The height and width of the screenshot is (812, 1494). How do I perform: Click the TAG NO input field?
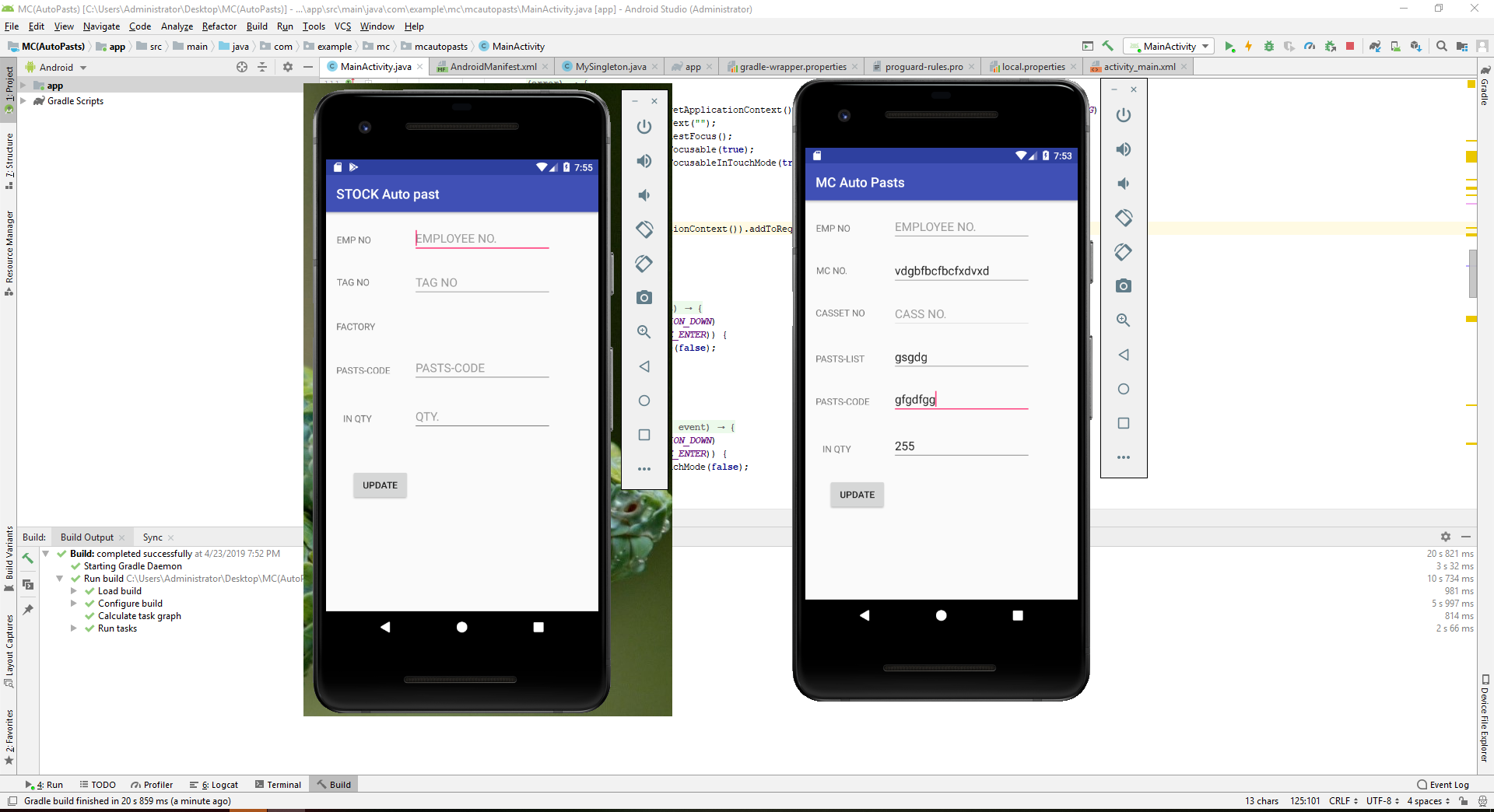point(482,283)
